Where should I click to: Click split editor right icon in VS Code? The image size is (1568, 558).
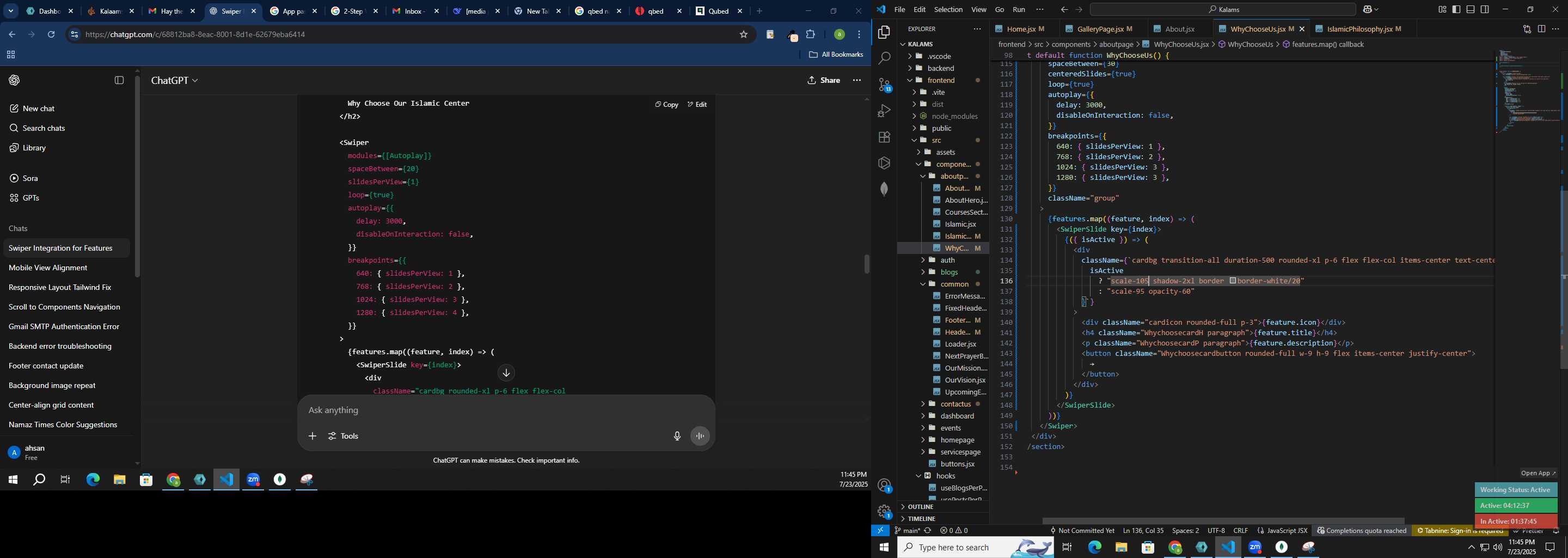coord(1541,29)
